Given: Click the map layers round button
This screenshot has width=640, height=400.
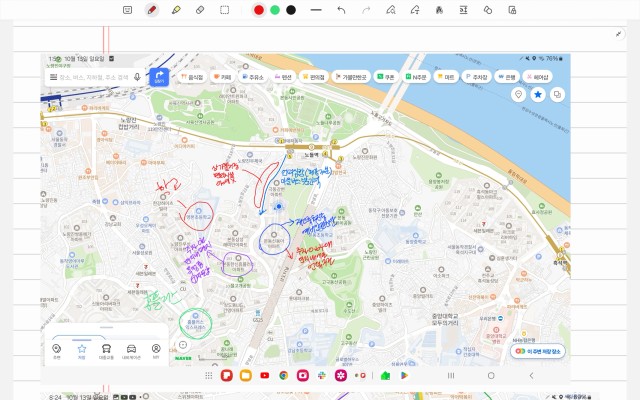Looking at the screenshot, I should (557, 95).
